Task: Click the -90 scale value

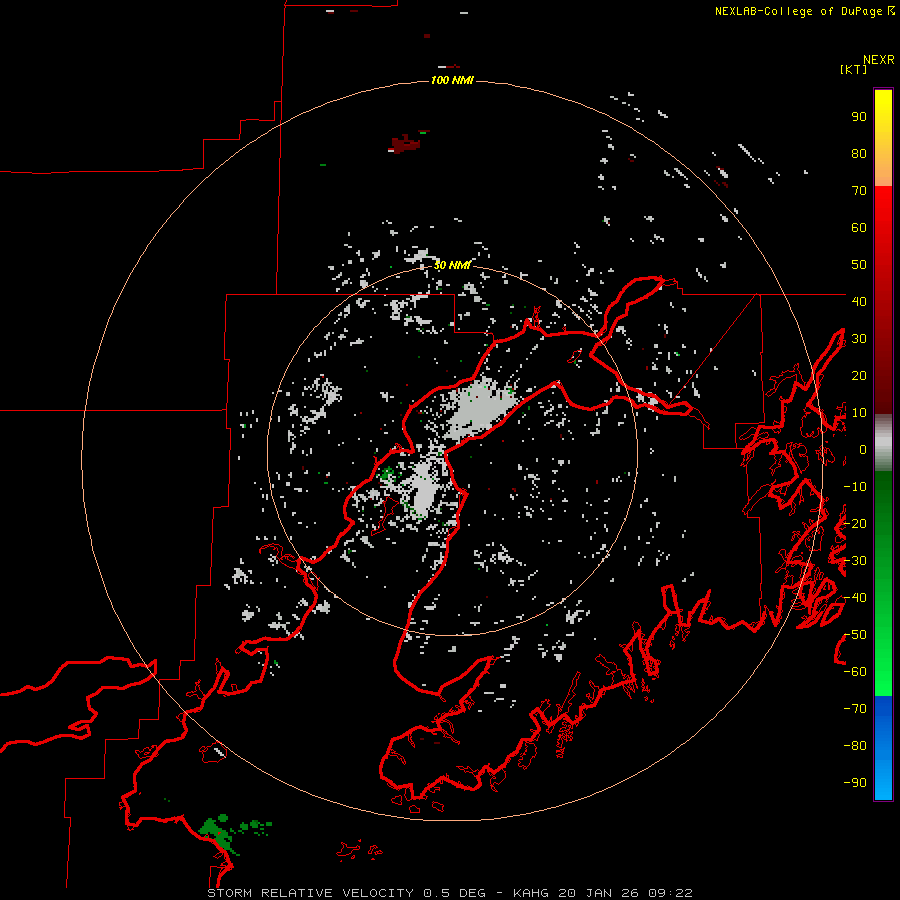Action: coord(855,782)
